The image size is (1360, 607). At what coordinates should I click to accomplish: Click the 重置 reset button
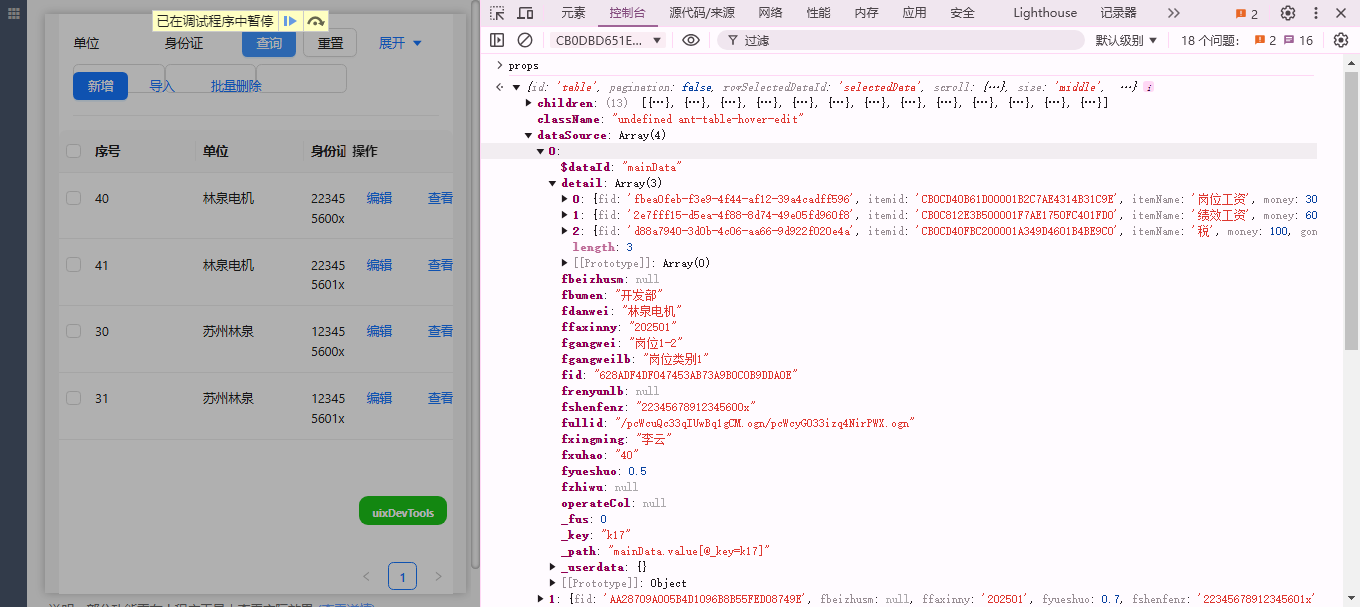(x=330, y=43)
